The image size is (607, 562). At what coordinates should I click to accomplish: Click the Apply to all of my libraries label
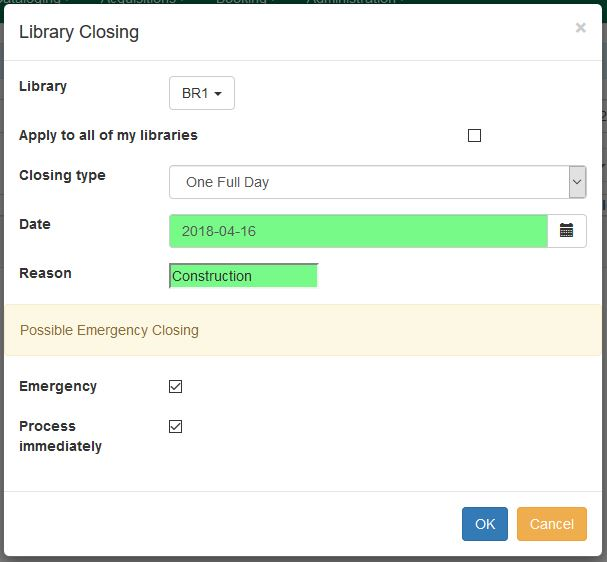108,135
